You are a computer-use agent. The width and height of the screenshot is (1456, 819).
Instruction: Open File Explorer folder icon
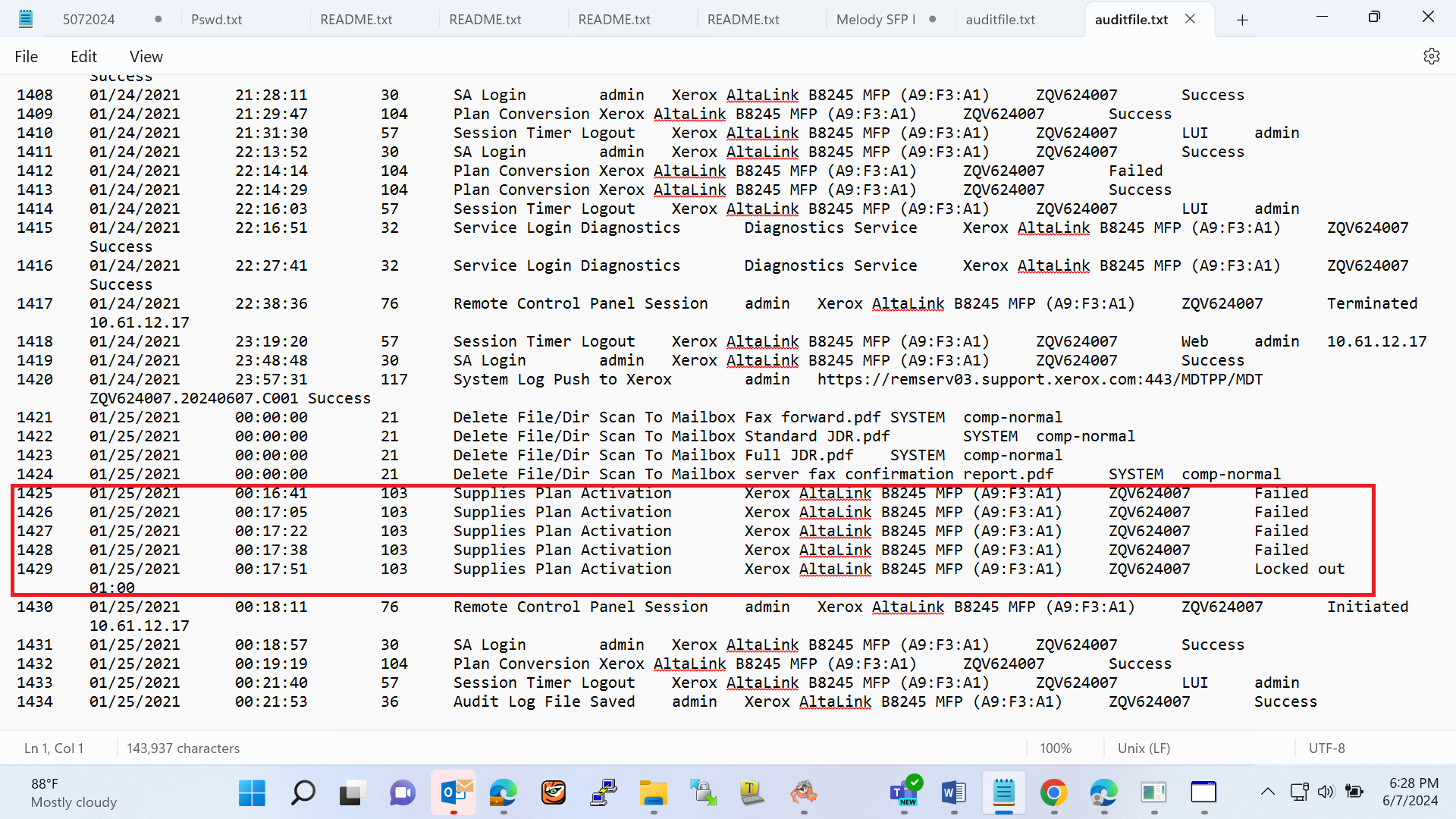point(653,793)
